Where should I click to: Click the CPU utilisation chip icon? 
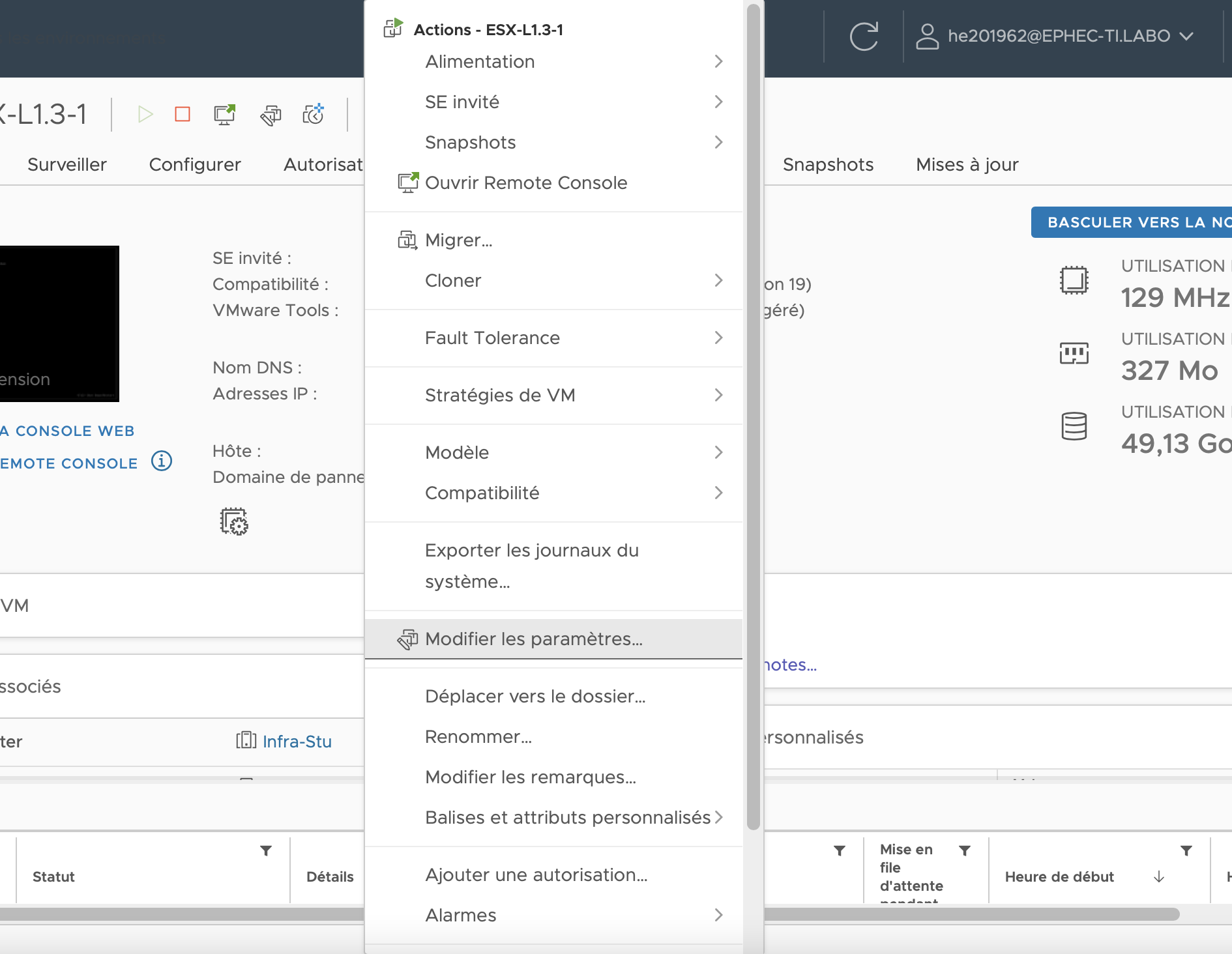point(1074,281)
